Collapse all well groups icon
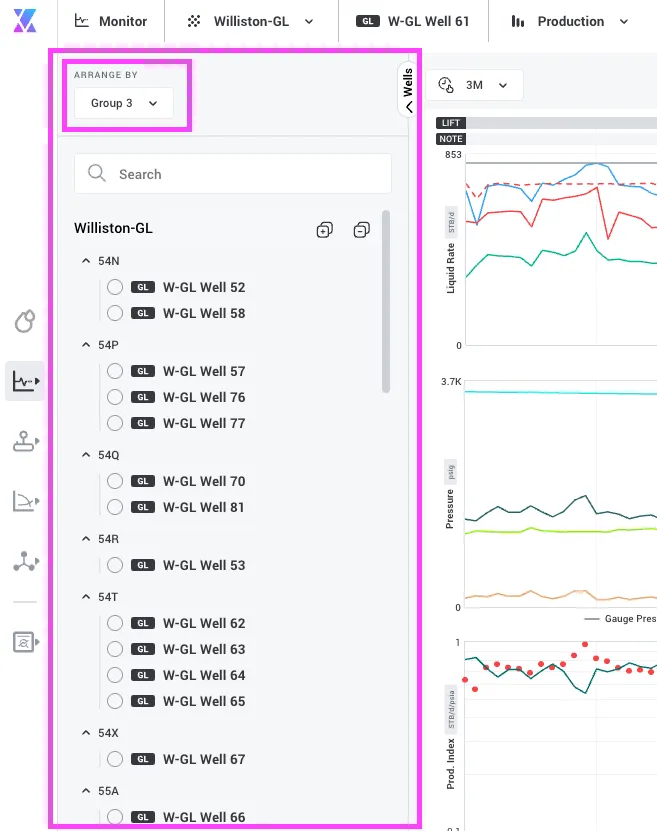The width and height of the screenshot is (657, 831). pyautogui.click(x=361, y=229)
